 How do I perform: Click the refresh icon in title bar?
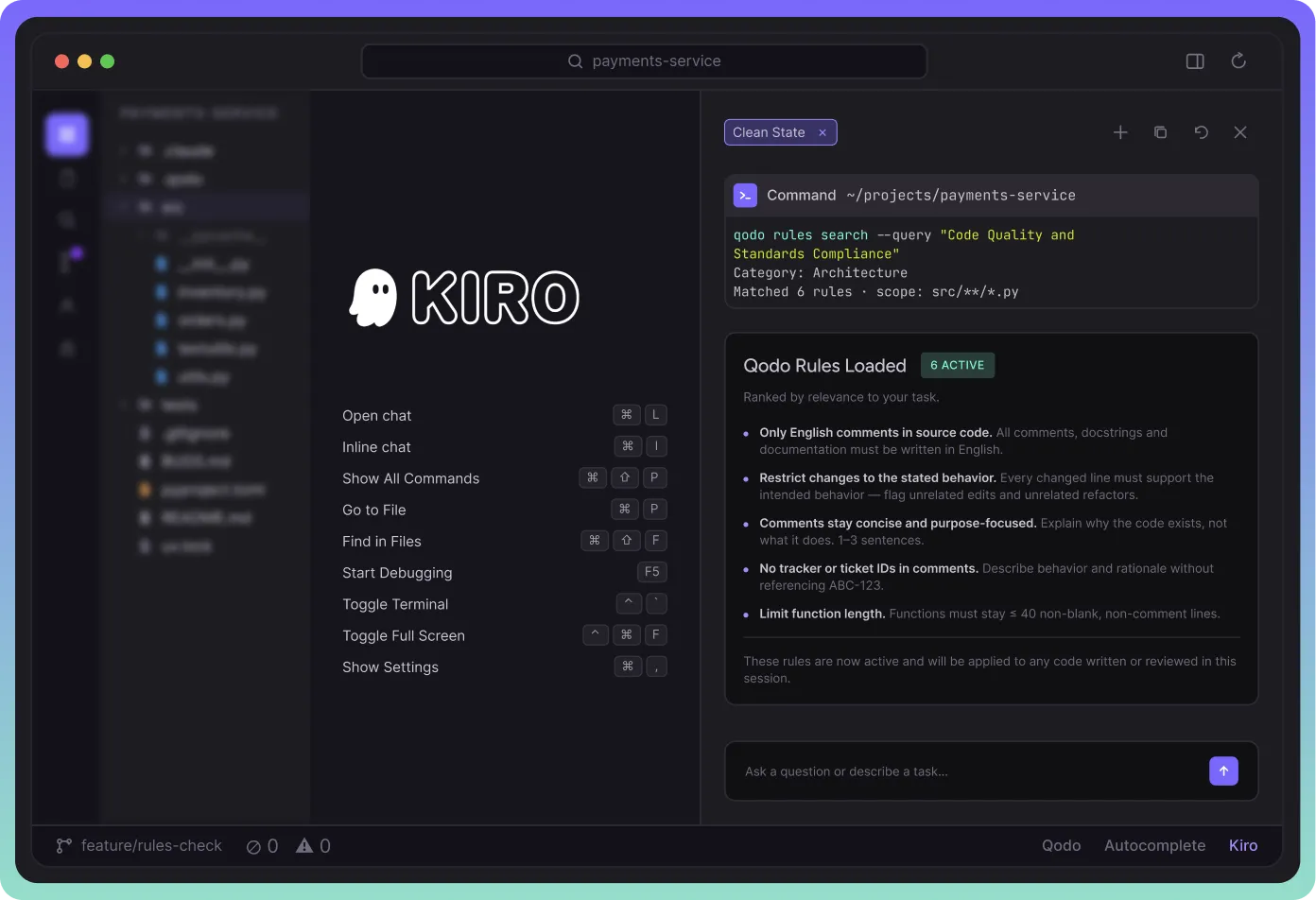1238,61
